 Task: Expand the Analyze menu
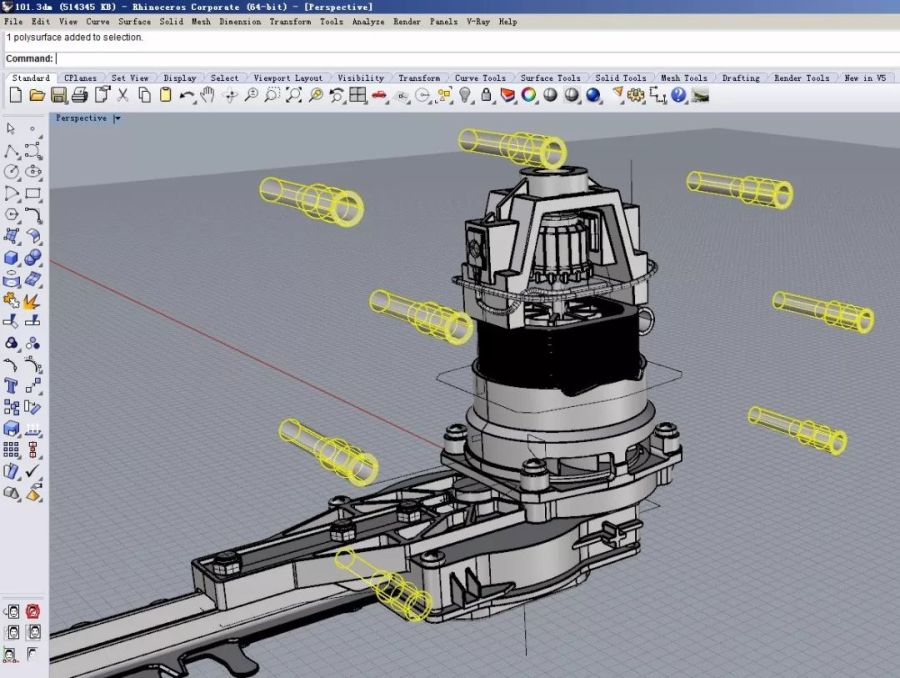[367, 21]
